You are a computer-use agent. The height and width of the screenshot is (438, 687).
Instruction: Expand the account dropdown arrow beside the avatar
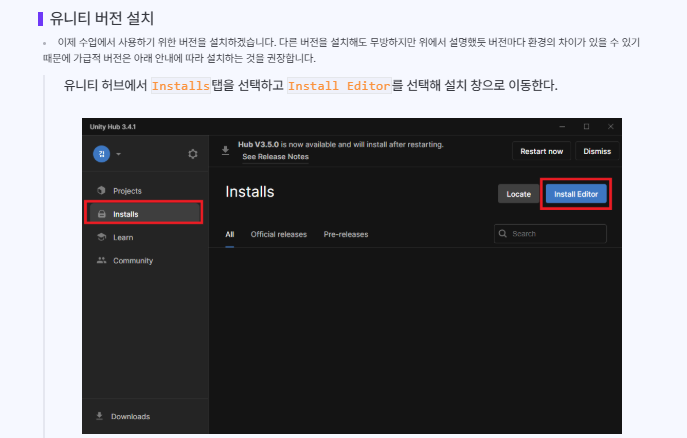[x=118, y=154]
